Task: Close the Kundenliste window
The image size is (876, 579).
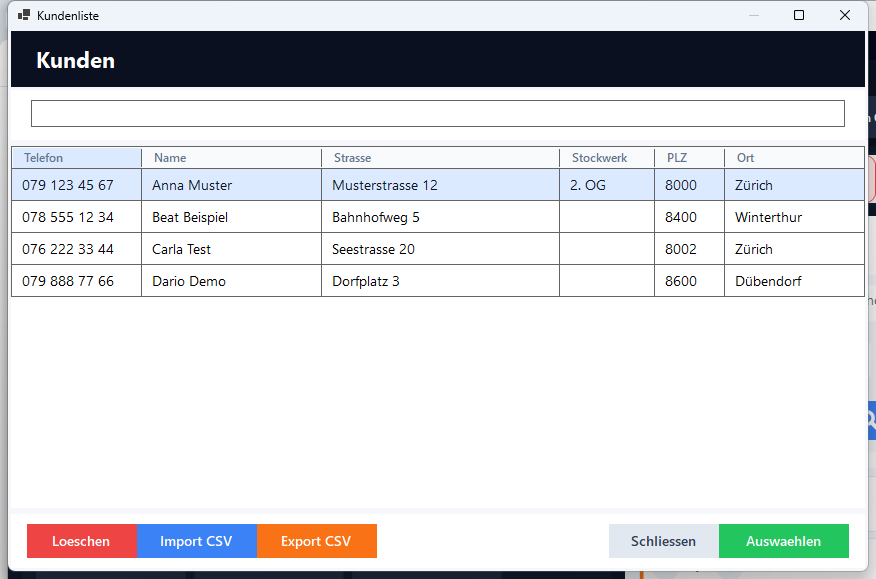Action: coord(845,15)
